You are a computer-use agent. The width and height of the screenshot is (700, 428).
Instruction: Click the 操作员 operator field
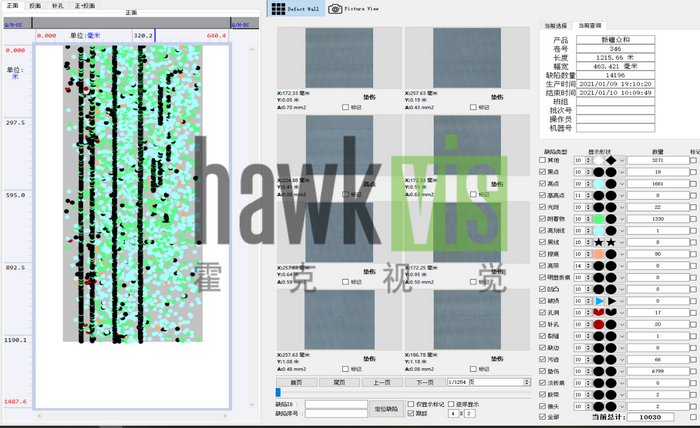(x=616, y=119)
